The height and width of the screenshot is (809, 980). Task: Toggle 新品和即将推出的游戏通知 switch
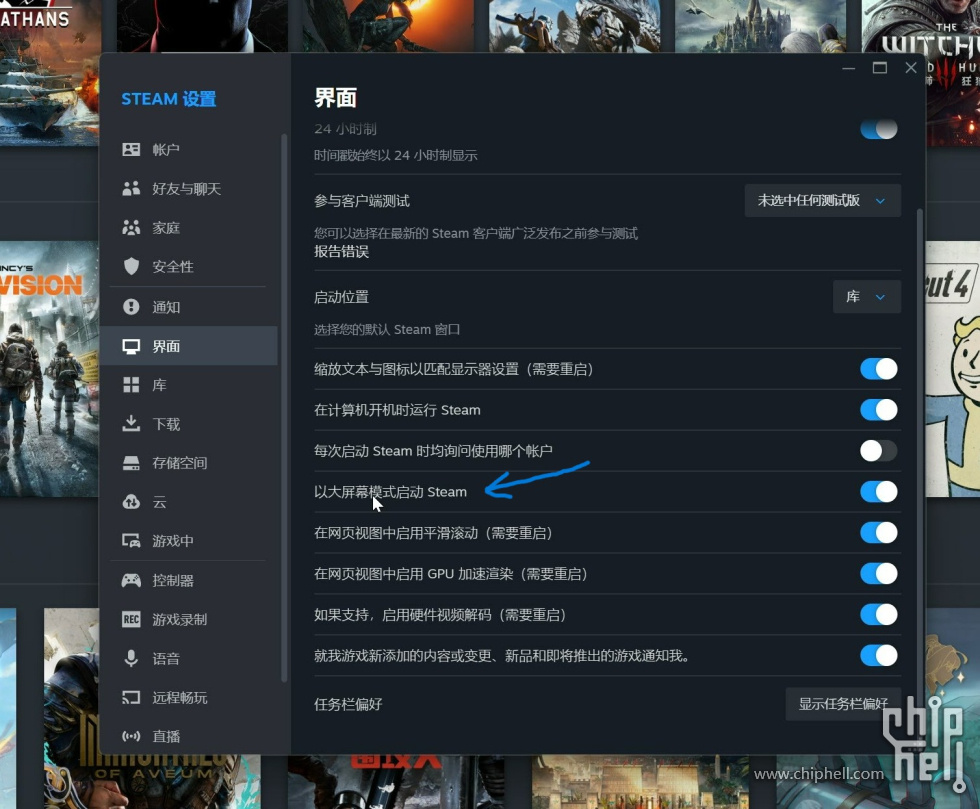point(879,656)
